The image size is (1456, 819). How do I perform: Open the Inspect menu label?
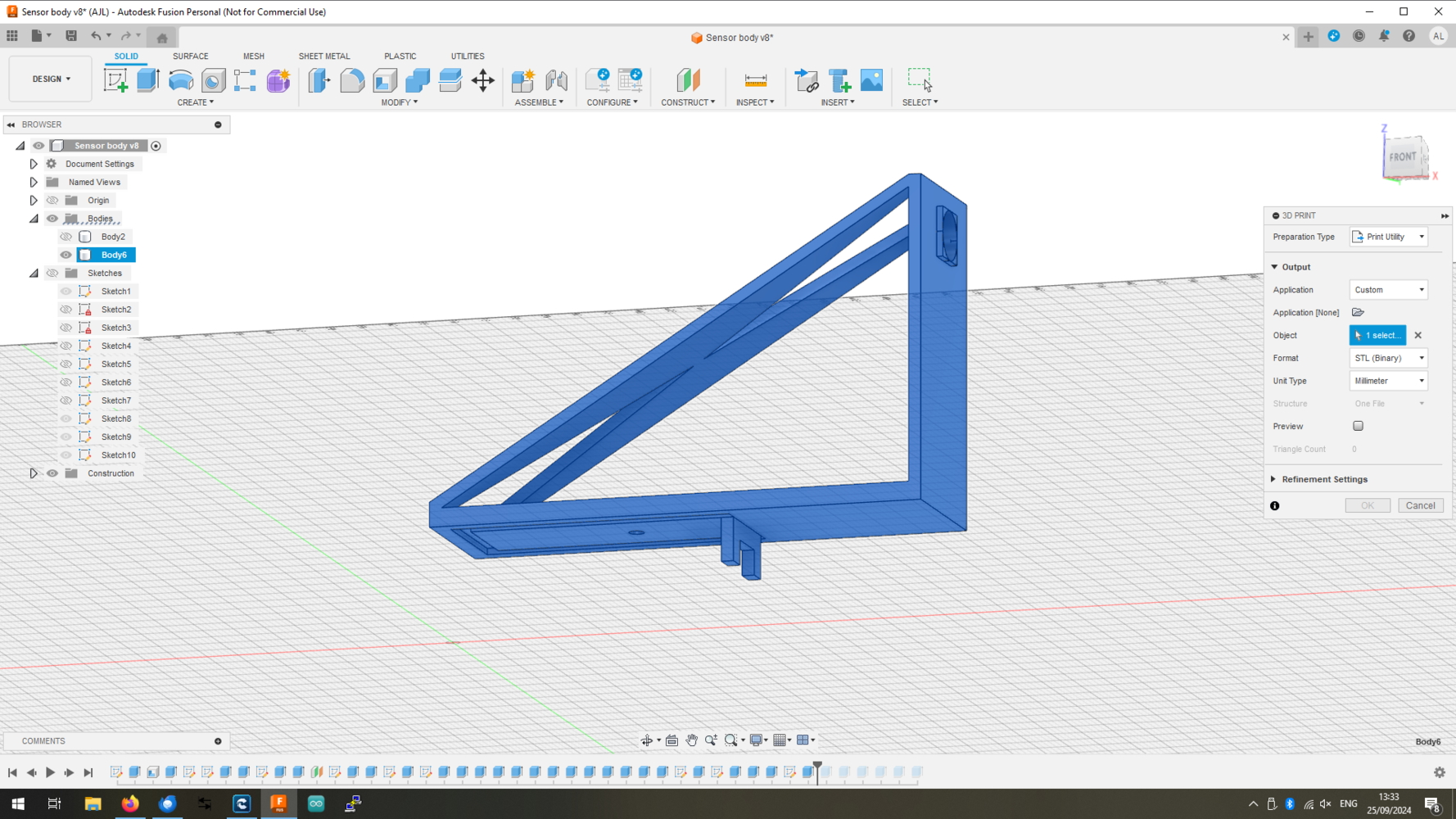click(x=754, y=102)
